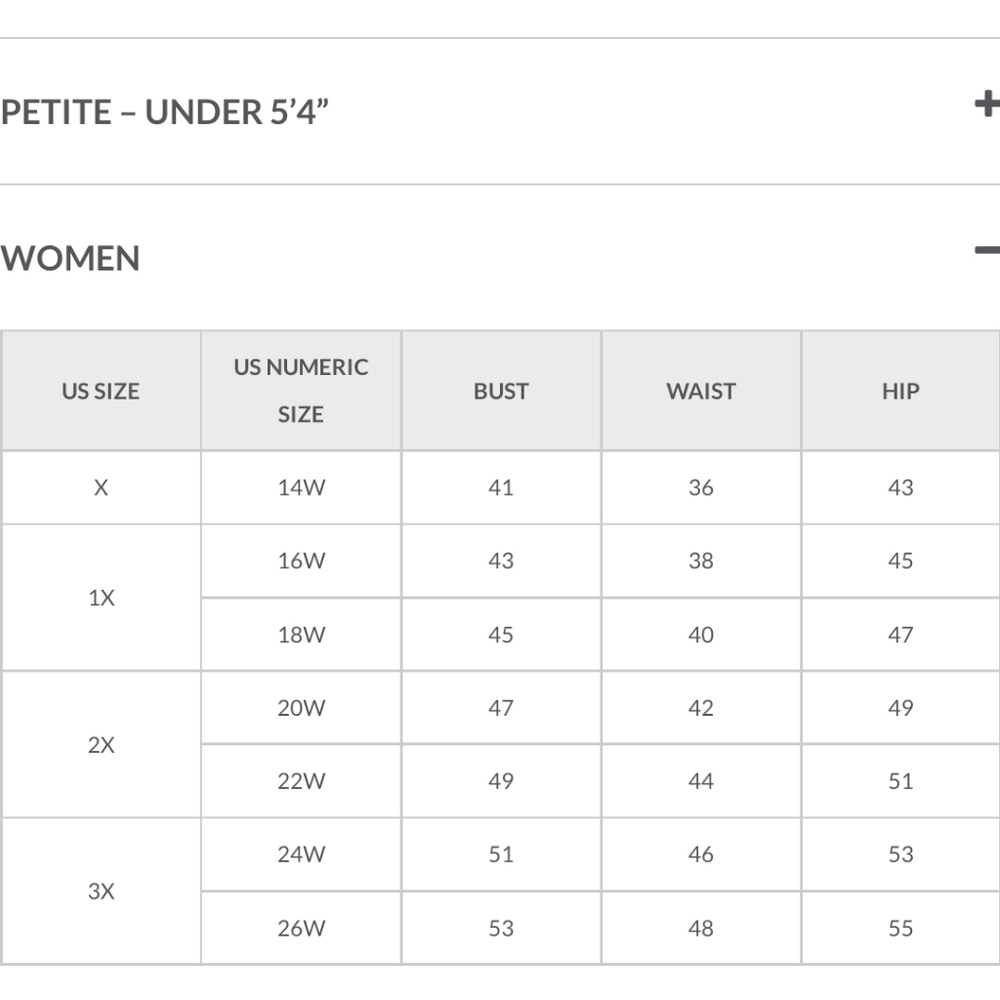Expand the Petite section plus icon

point(987,104)
